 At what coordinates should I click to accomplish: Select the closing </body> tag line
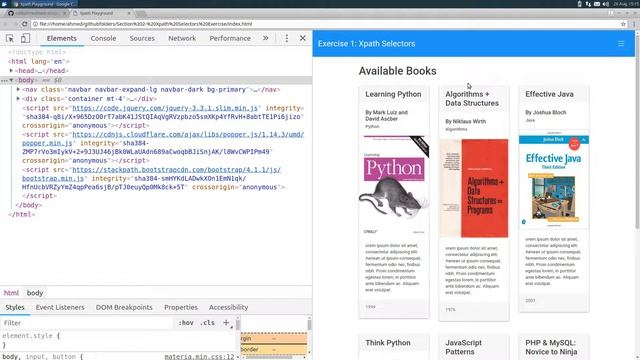29,205
